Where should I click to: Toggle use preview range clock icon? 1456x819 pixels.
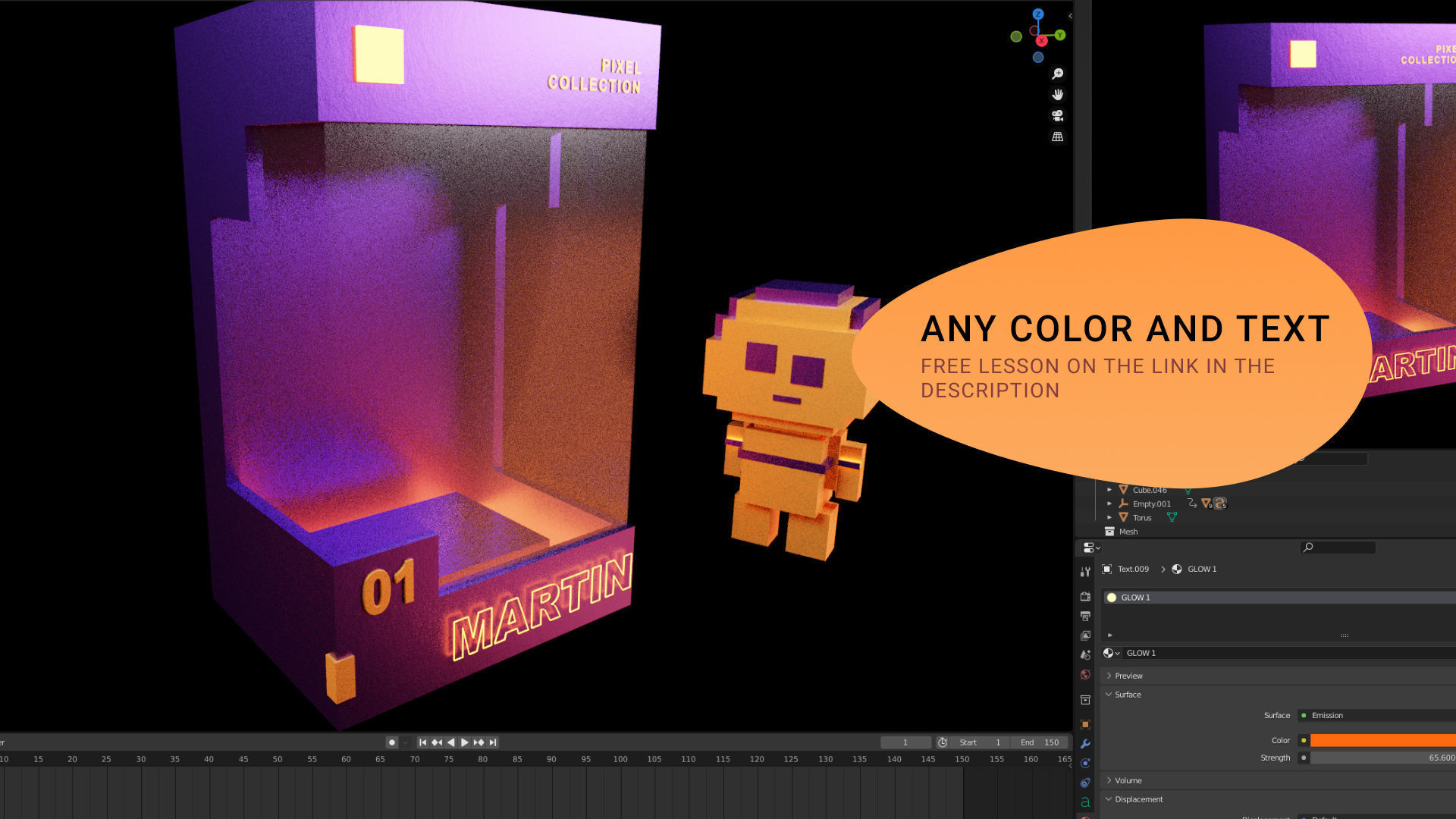point(943,742)
